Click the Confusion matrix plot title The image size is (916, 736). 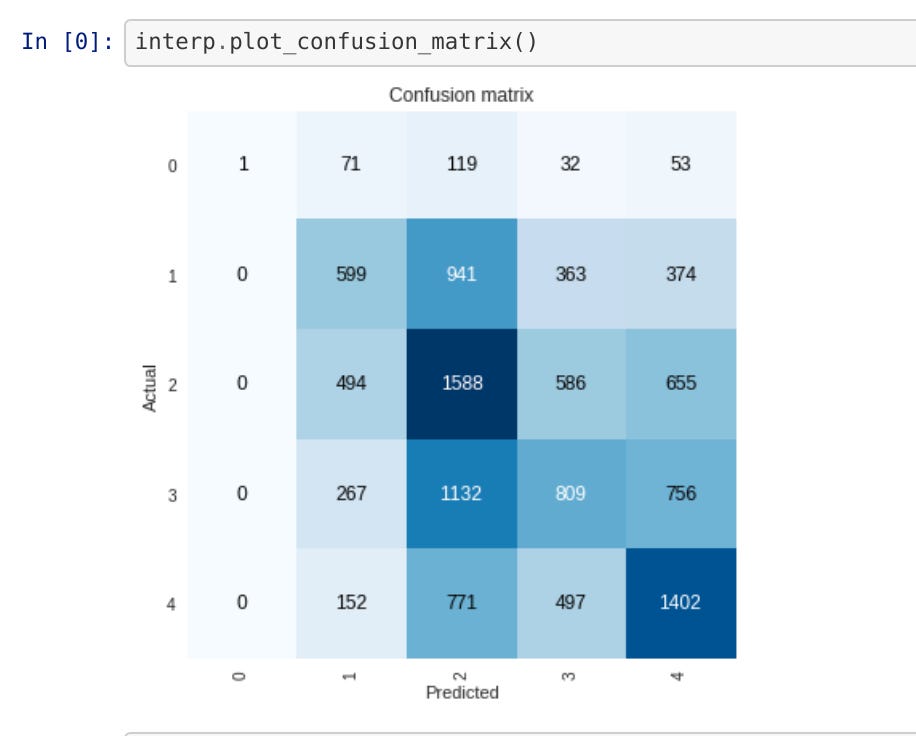pyautogui.click(x=461, y=96)
